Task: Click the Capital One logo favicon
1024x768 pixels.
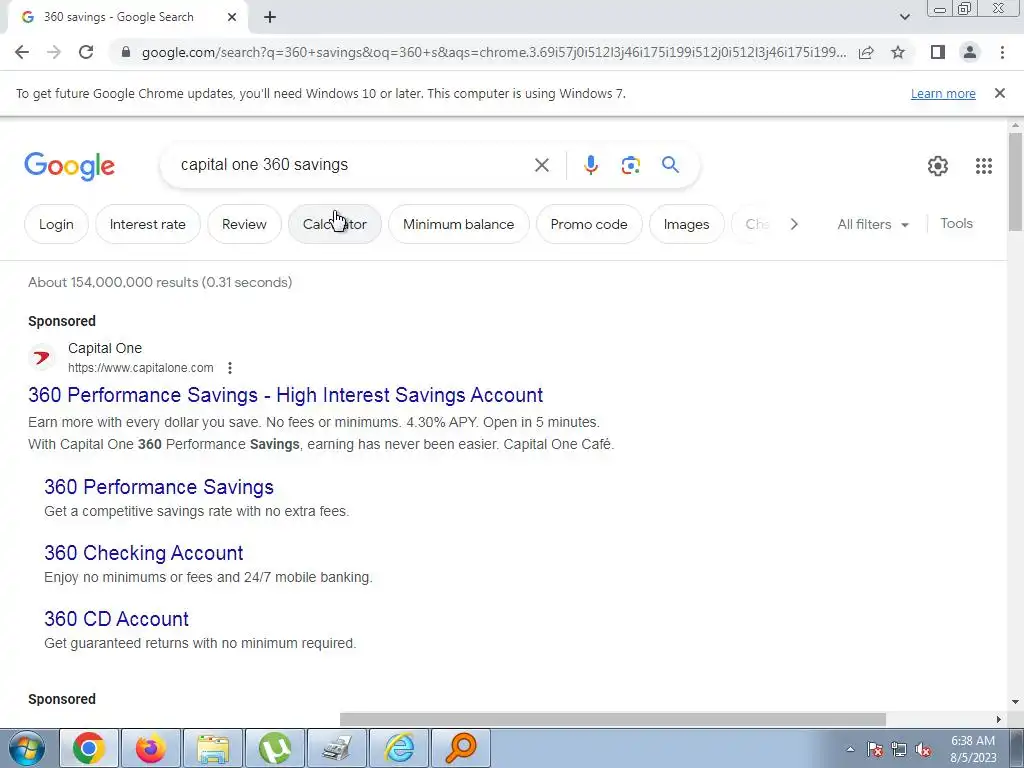Action: pos(42,357)
